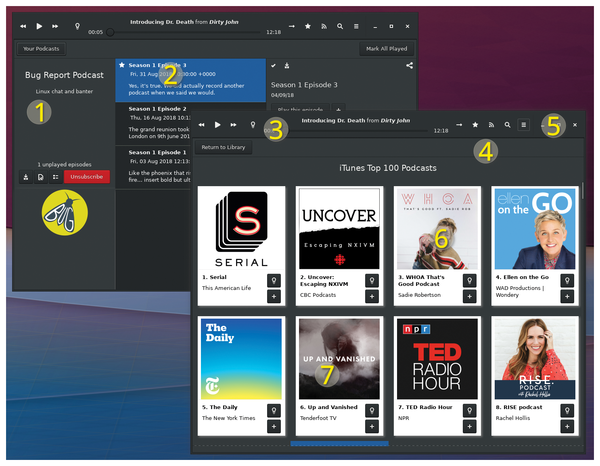Click the play button in the back window
Image resolution: width=600 pixels, height=466 pixels.
[39, 26]
